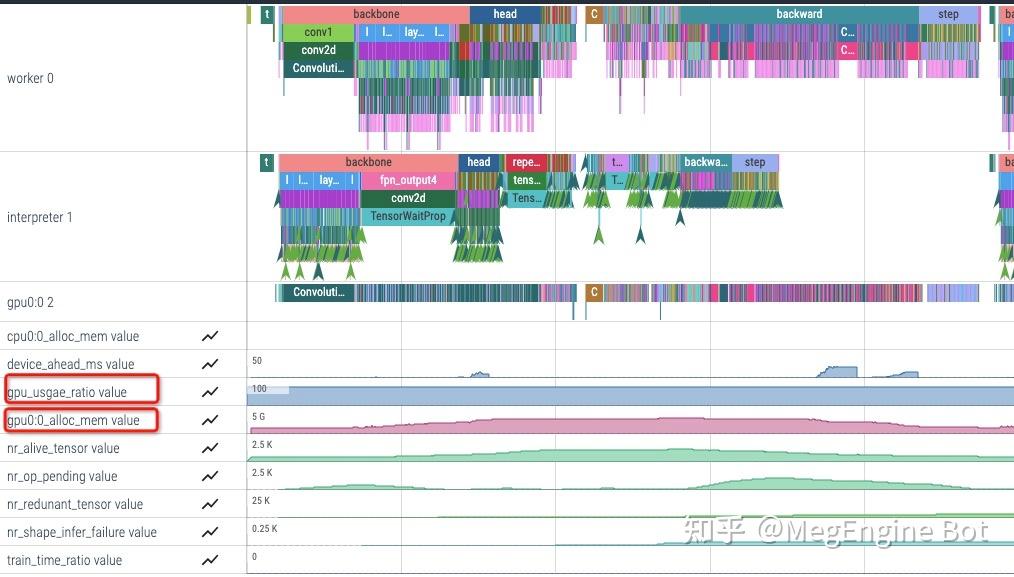Click the head slice in interpreter 1
The height and width of the screenshot is (577, 1014).
click(478, 161)
